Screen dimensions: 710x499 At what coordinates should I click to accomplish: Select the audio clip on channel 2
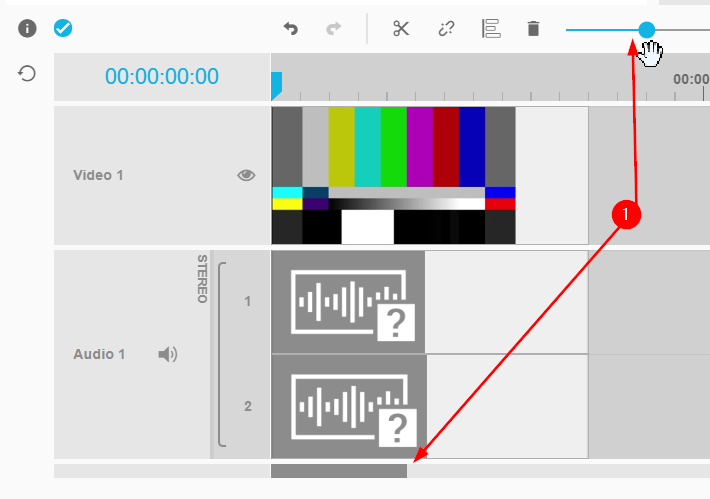pos(348,406)
